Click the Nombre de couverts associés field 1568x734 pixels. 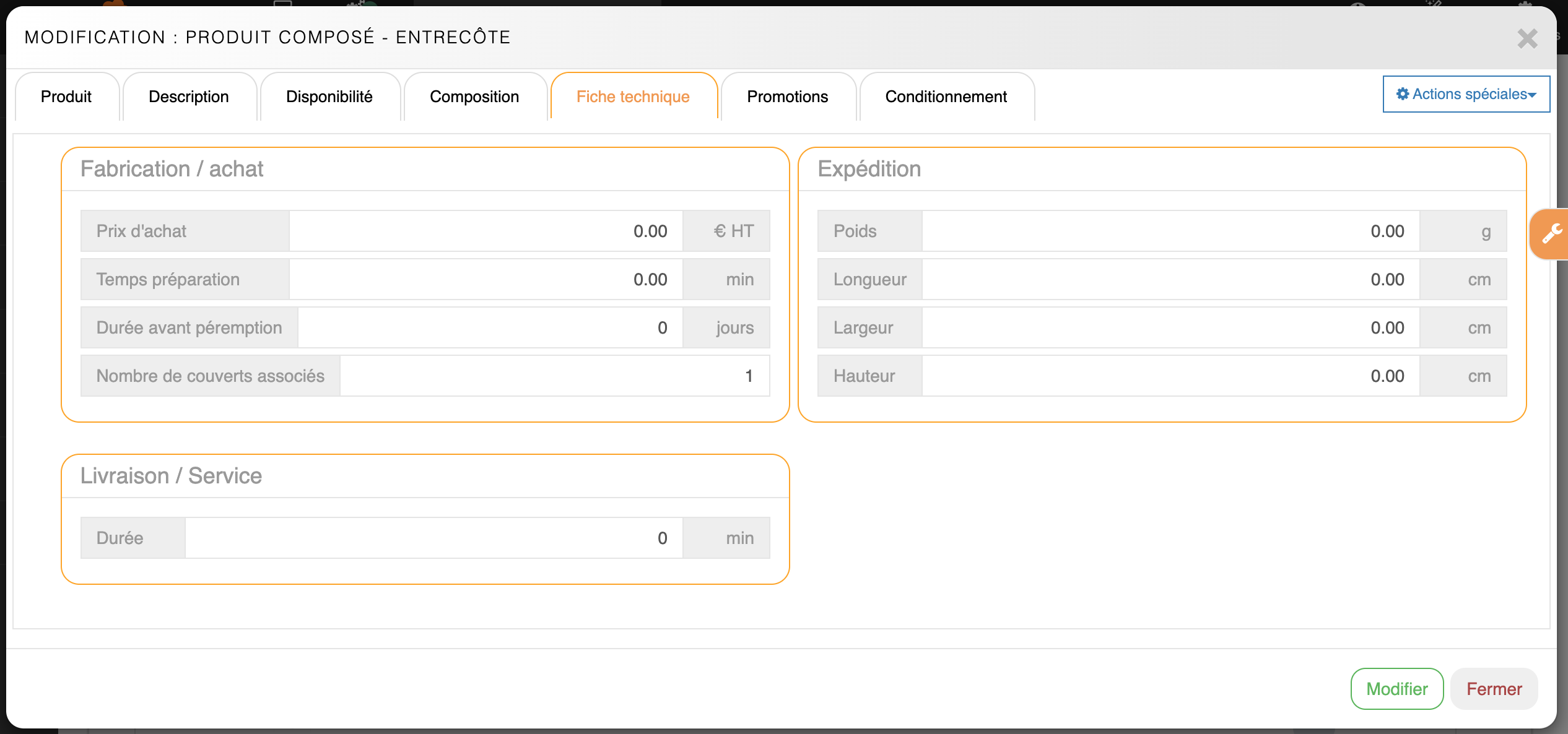pyautogui.click(x=554, y=376)
